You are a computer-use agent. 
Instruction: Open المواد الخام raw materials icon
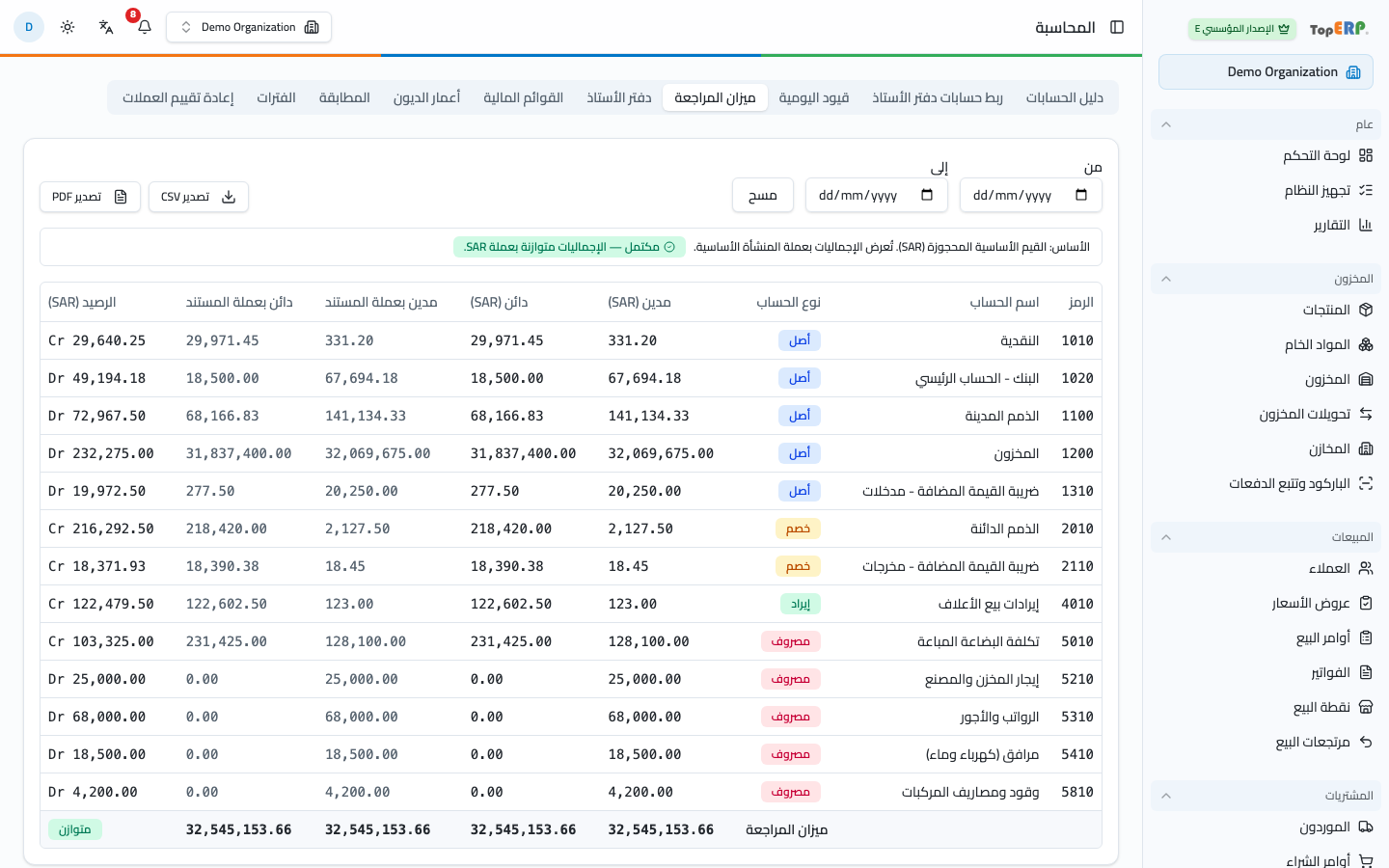(x=1366, y=344)
